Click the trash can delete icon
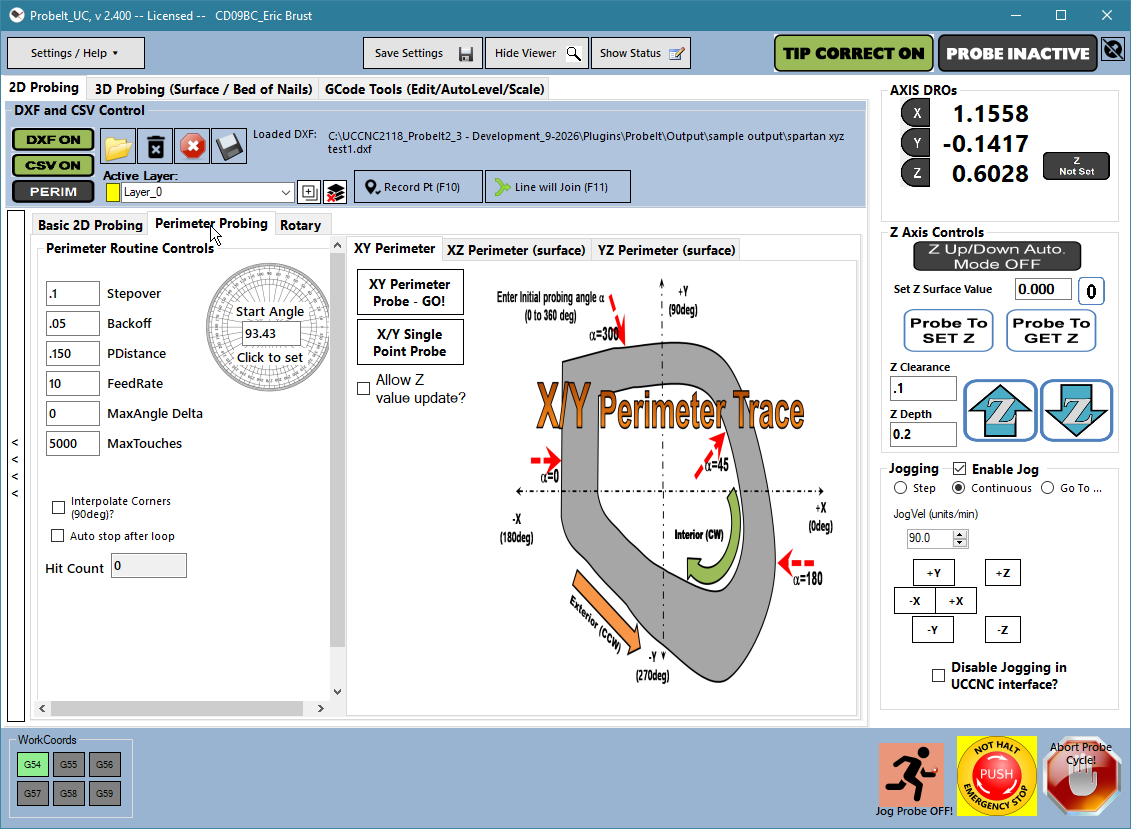 click(155, 147)
